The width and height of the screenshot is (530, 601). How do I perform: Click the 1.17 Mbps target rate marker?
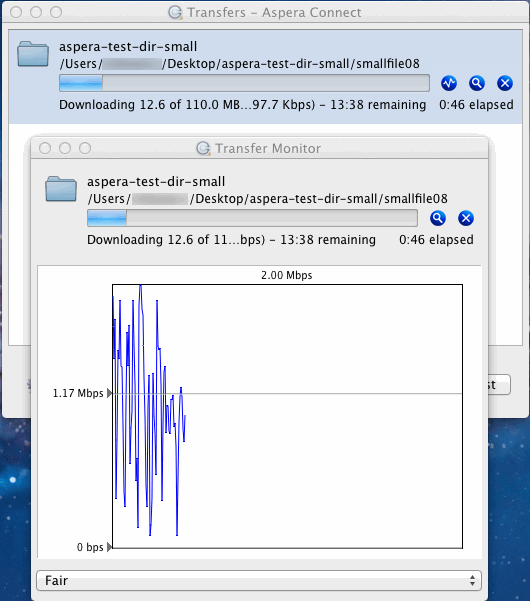pos(109,393)
